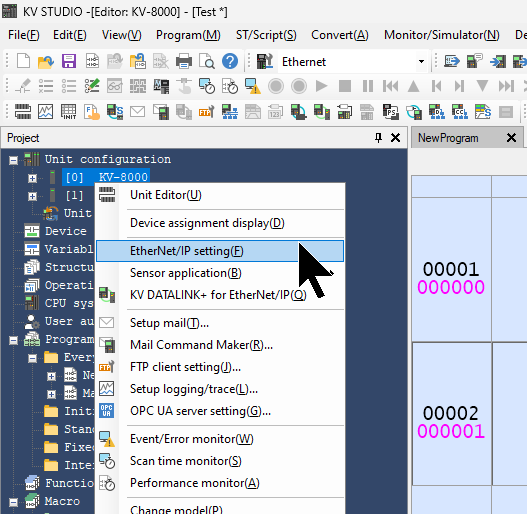Collapse the Unit configuration tree node

point(13,160)
